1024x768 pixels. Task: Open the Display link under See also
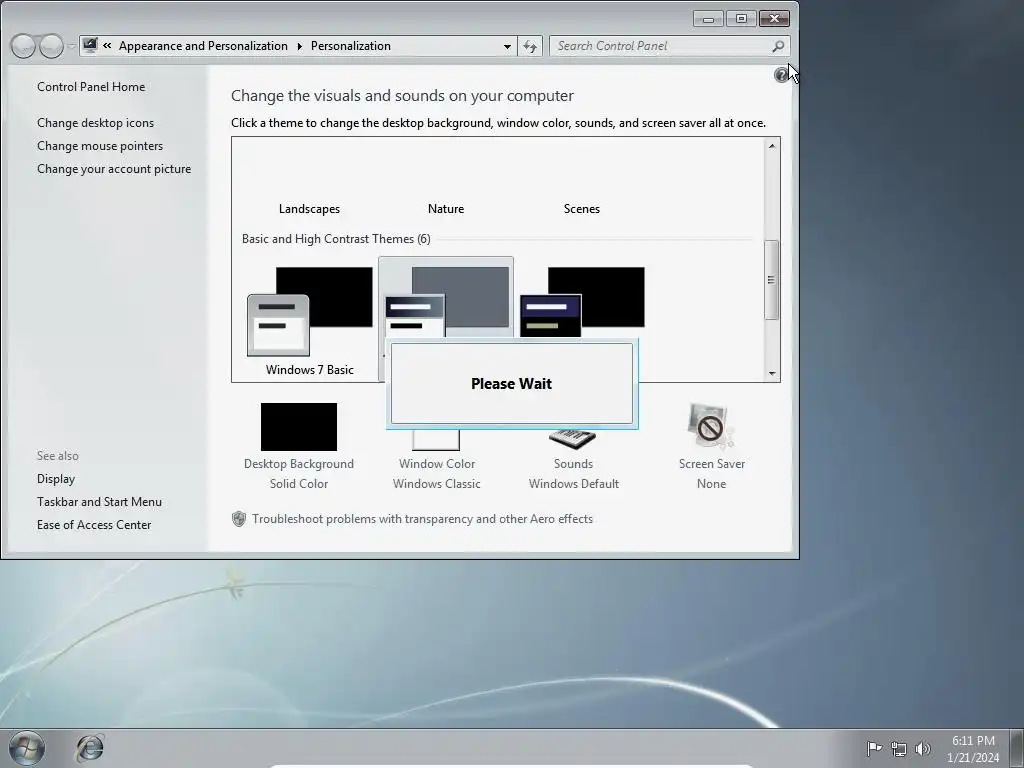pos(56,479)
